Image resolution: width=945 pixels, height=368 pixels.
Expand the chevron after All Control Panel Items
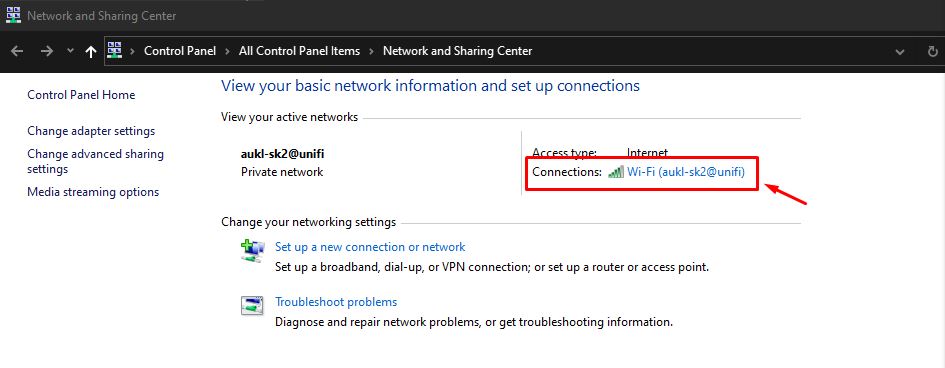click(372, 52)
